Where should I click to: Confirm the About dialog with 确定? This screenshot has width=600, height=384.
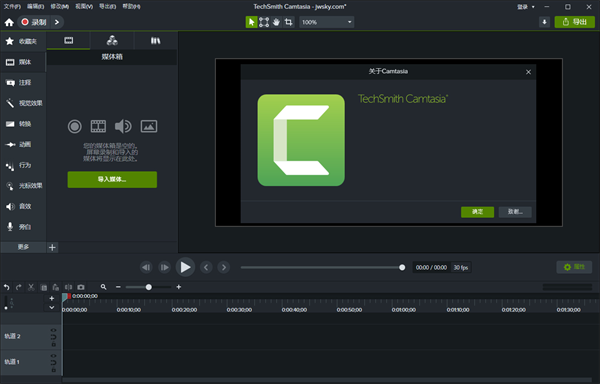click(x=477, y=212)
